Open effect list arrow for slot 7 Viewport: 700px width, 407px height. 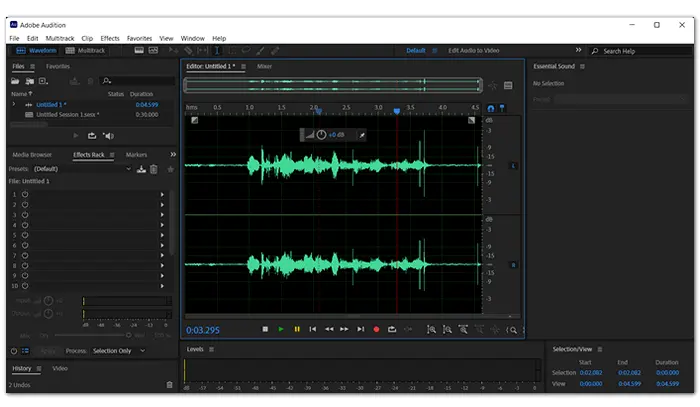[162, 255]
